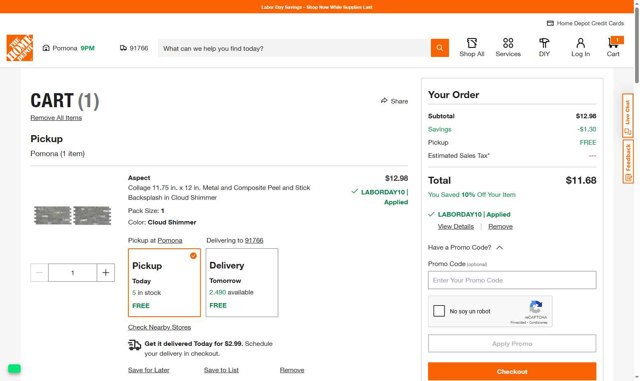The height and width of the screenshot is (381, 640).
Task: Open Check Nearby Stores link
Action: pyautogui.click(x=159, y=327)
